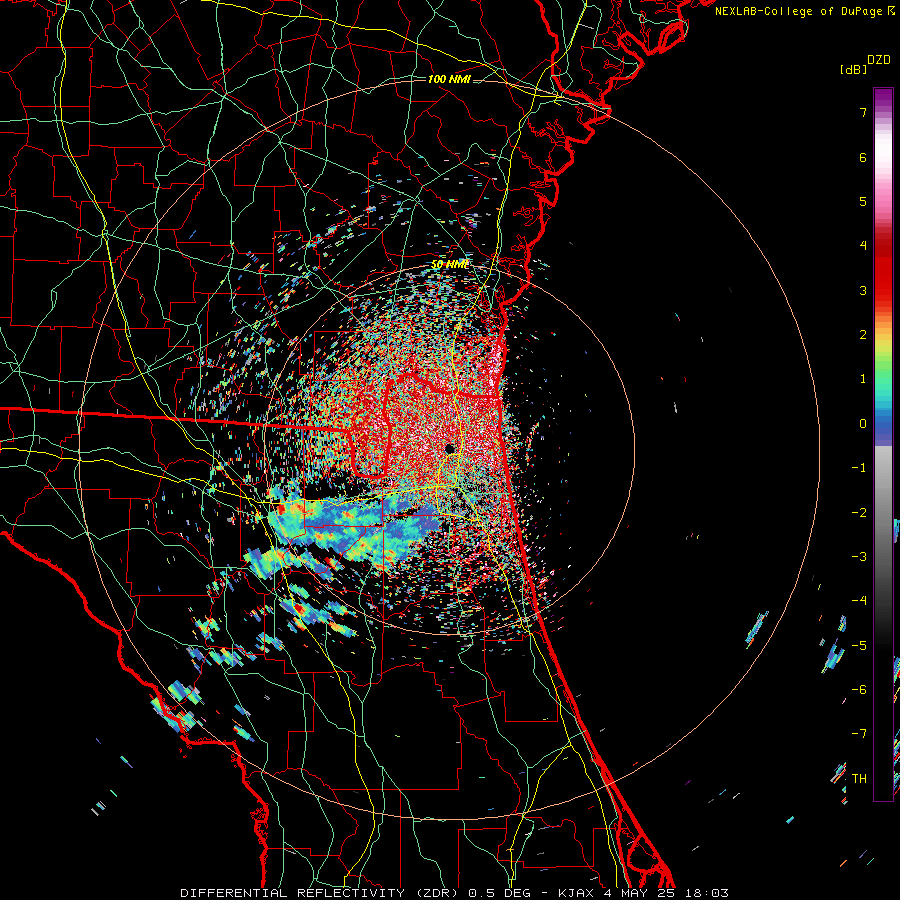The height and width of the screenshot is (900, 900).
Task: Click the "-4" scale value
Action: (x=859, y=601)
